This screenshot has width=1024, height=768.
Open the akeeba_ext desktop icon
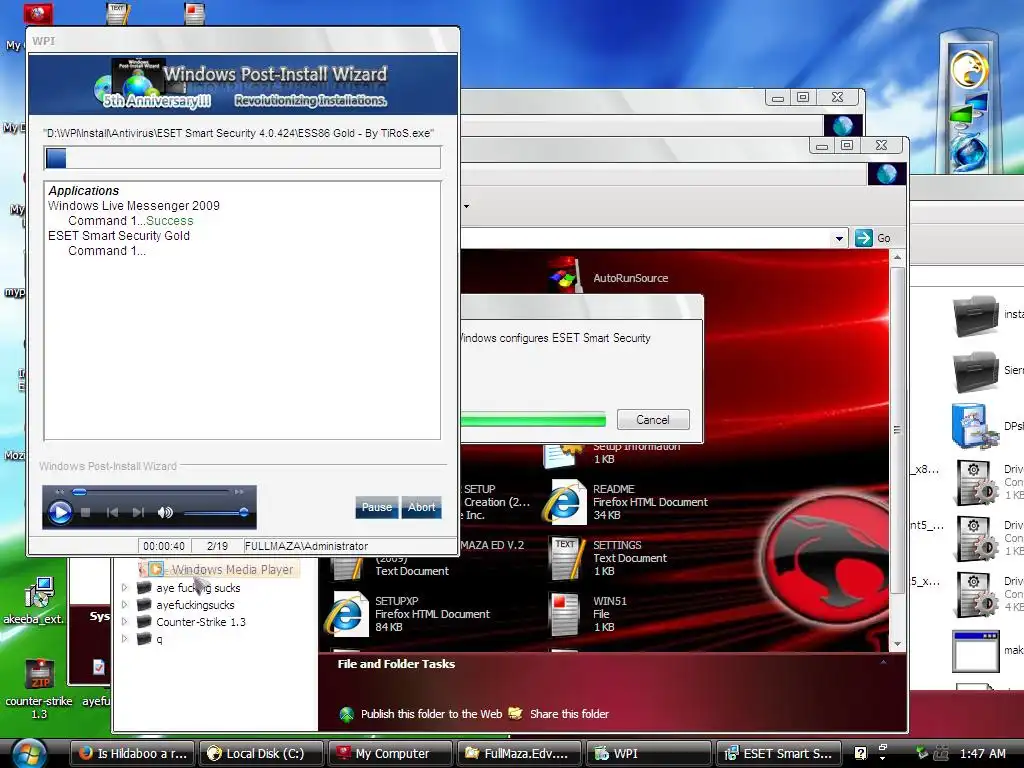click(38, 593)
